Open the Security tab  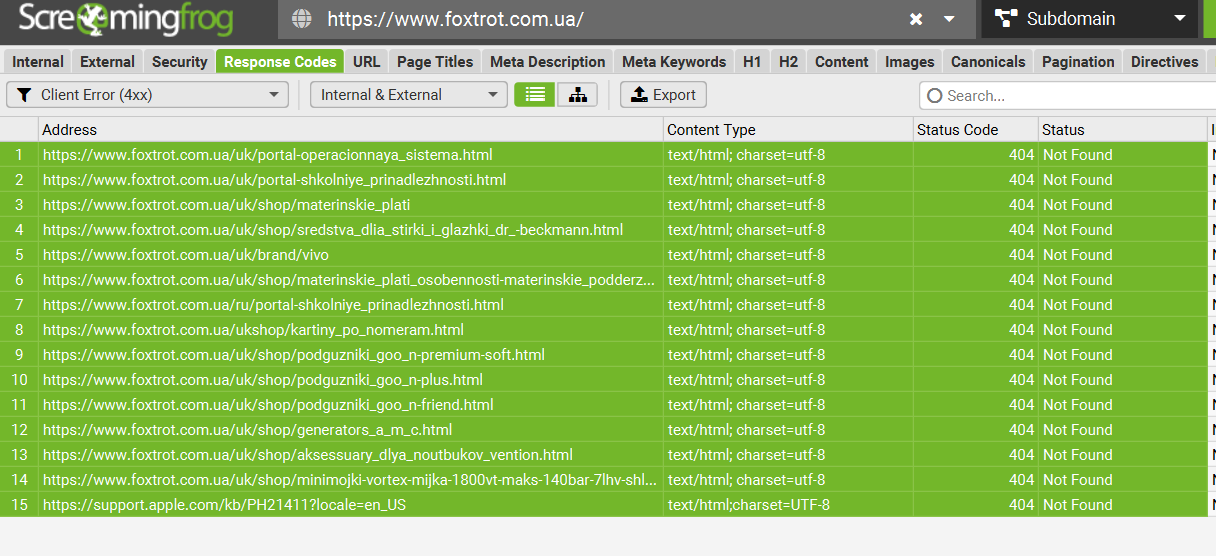tap(179, 61)
